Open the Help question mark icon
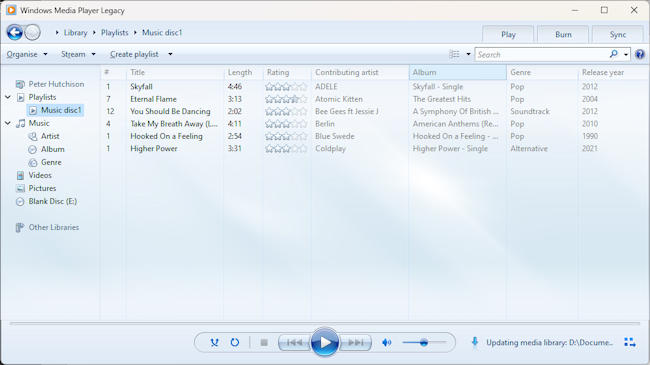The image size is (650, 365). coord(640,54)
